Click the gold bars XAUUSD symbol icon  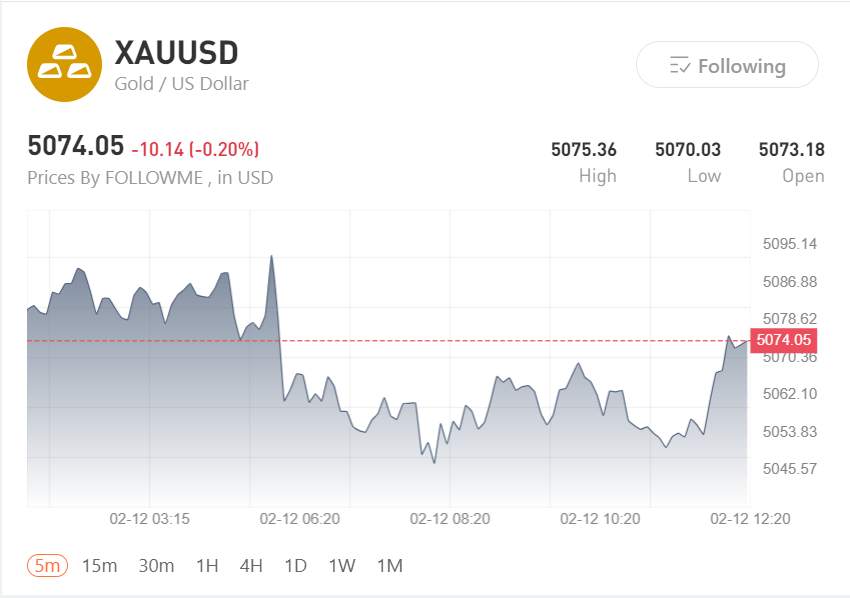click(x=64, y=64)
